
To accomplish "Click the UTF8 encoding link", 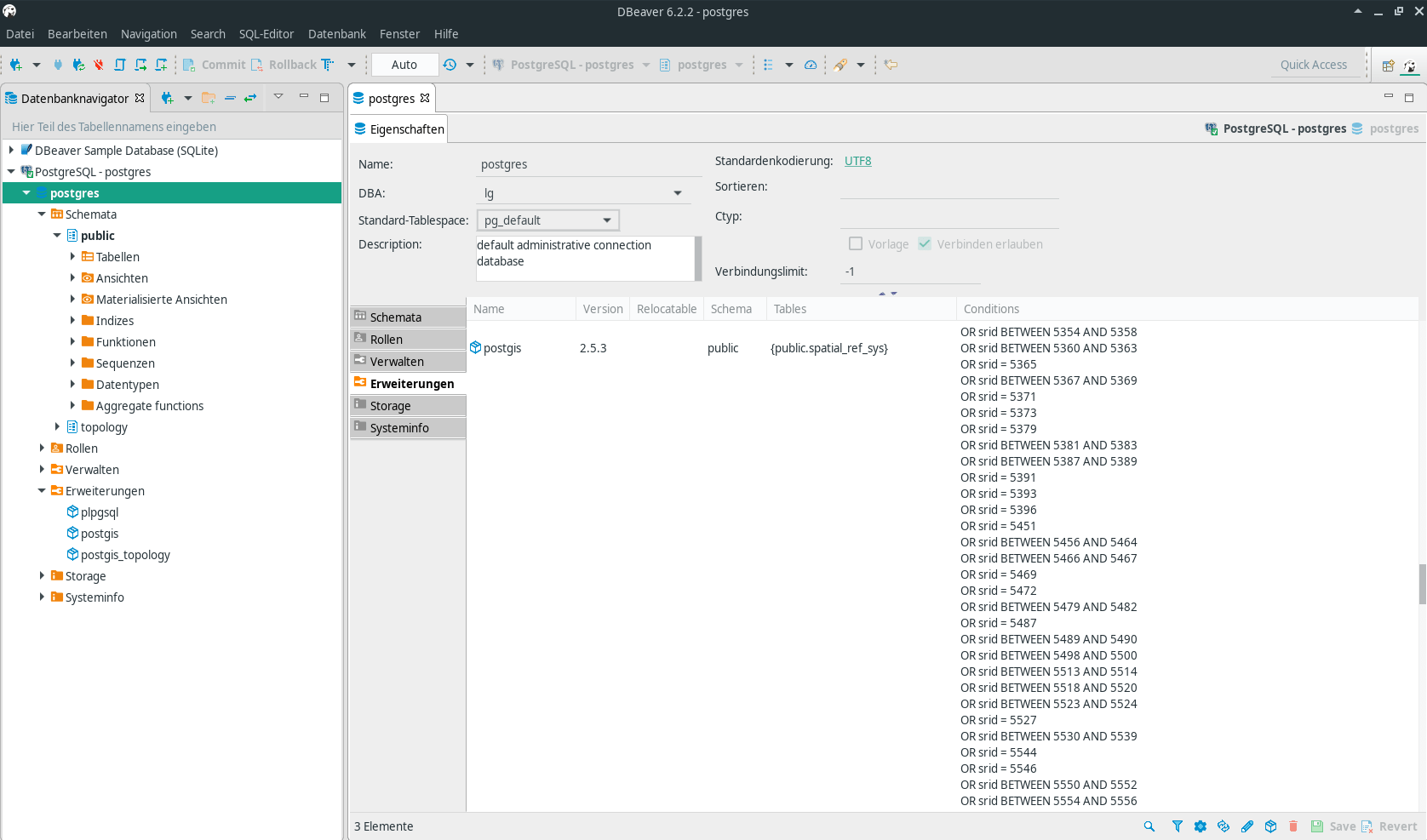I will click(857, 160).
